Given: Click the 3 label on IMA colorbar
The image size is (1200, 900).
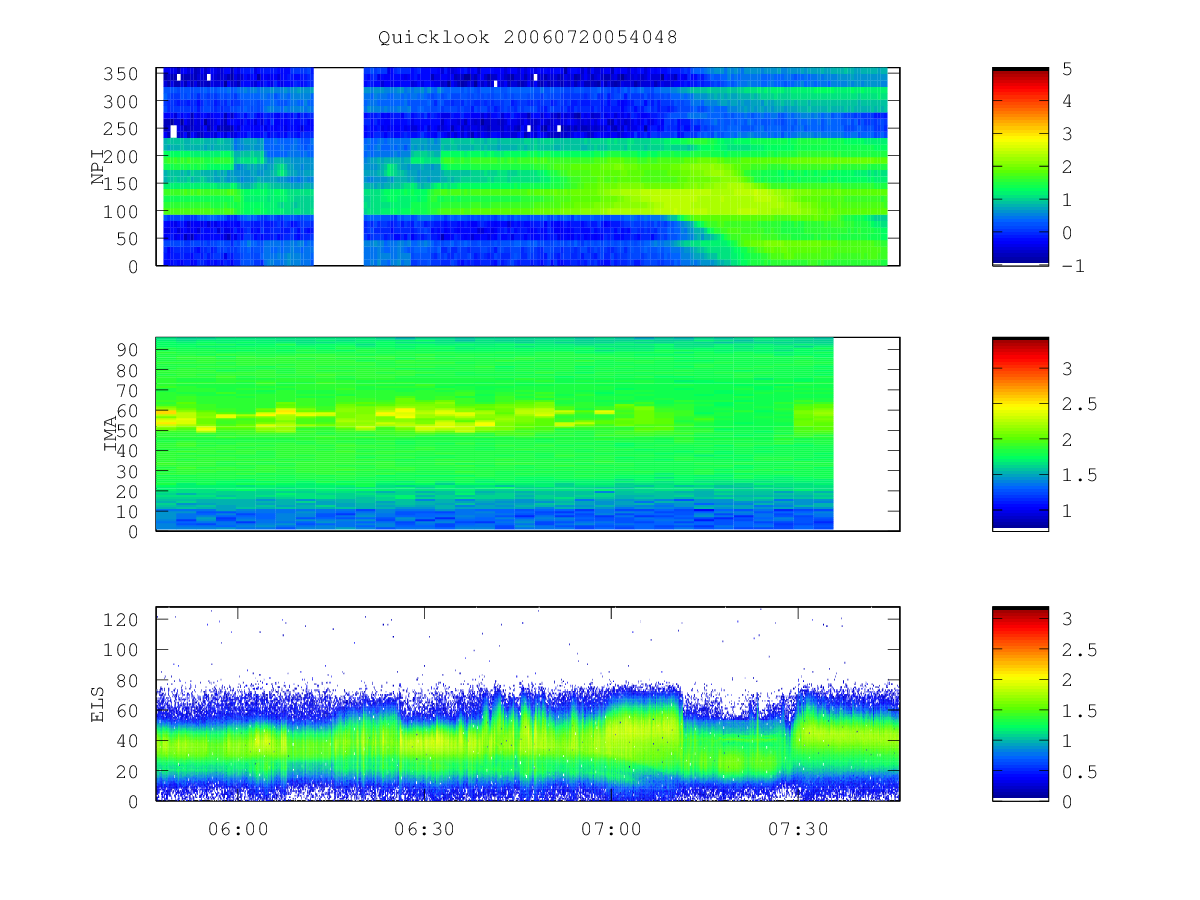Looking at the screenshot, I should pos(1067,368).
